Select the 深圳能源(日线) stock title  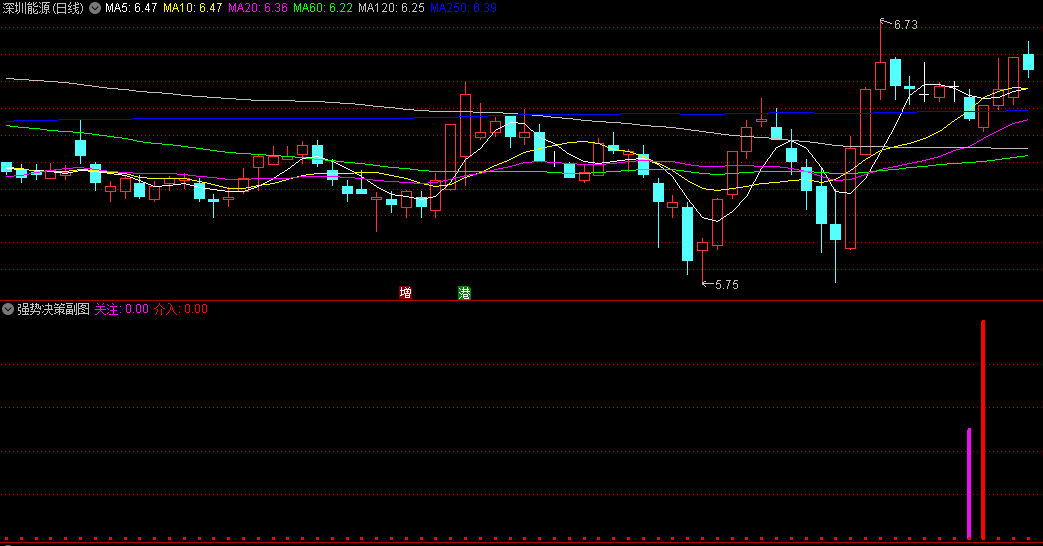pyautogui.click(x=43, y=8)
